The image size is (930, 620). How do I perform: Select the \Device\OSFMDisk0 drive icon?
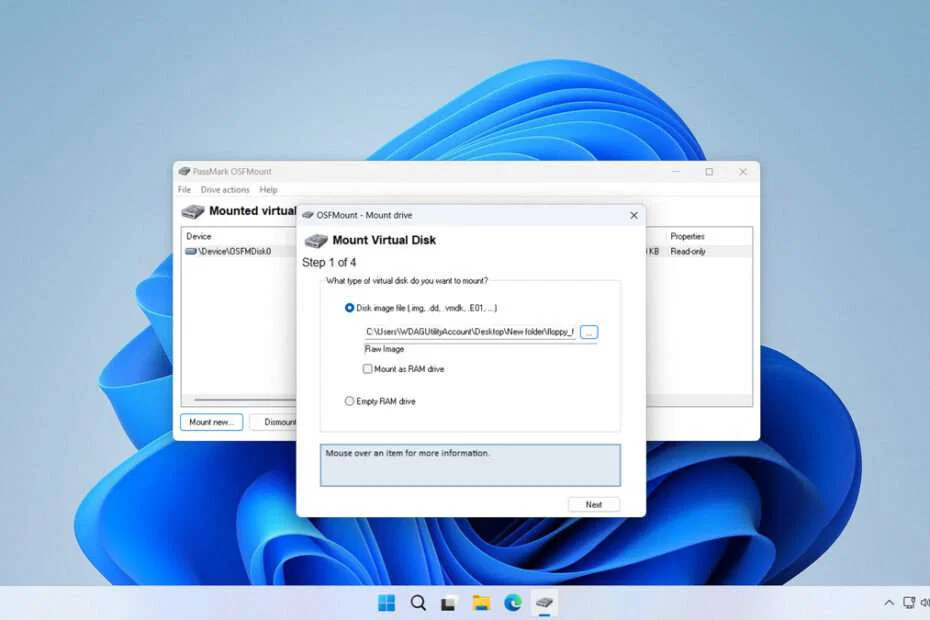click(190, 251)
